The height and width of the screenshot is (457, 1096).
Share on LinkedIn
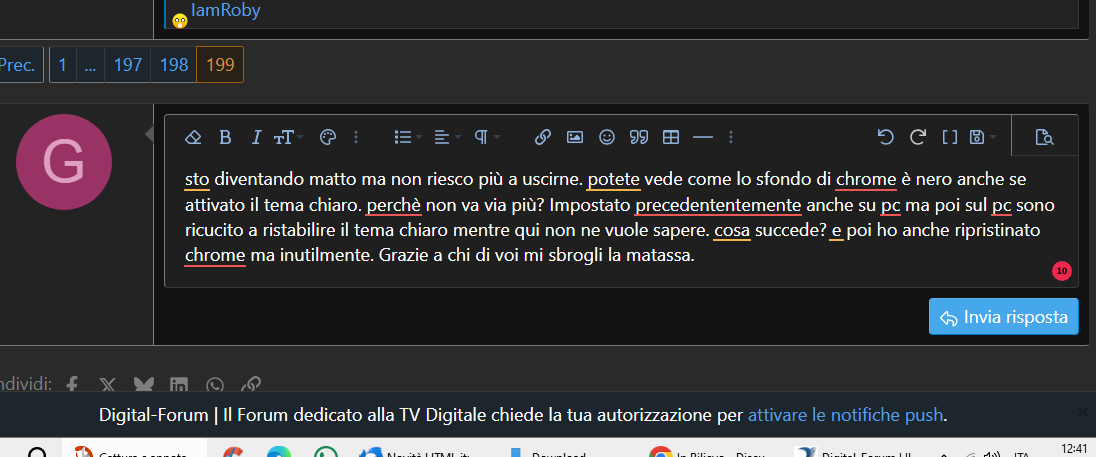(x=179, y=384)
